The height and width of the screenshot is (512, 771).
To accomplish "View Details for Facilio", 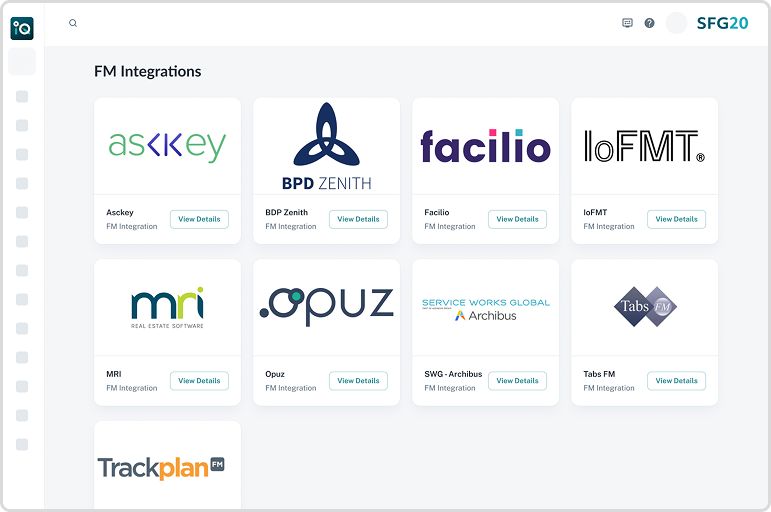I will (x=517, y=219).
